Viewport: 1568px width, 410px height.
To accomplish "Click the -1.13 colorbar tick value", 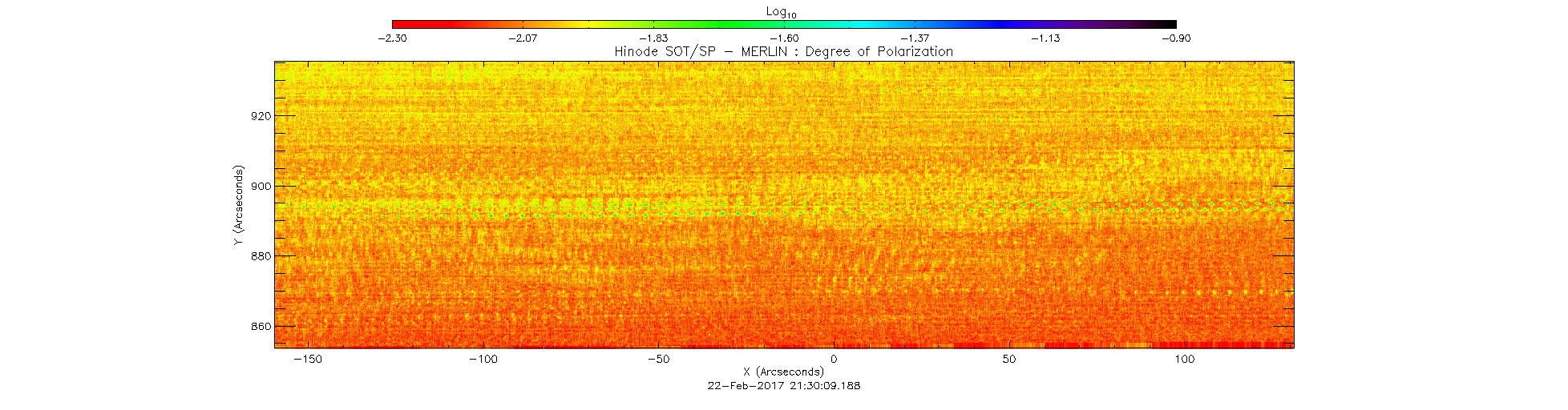I will coord(1045,38).
